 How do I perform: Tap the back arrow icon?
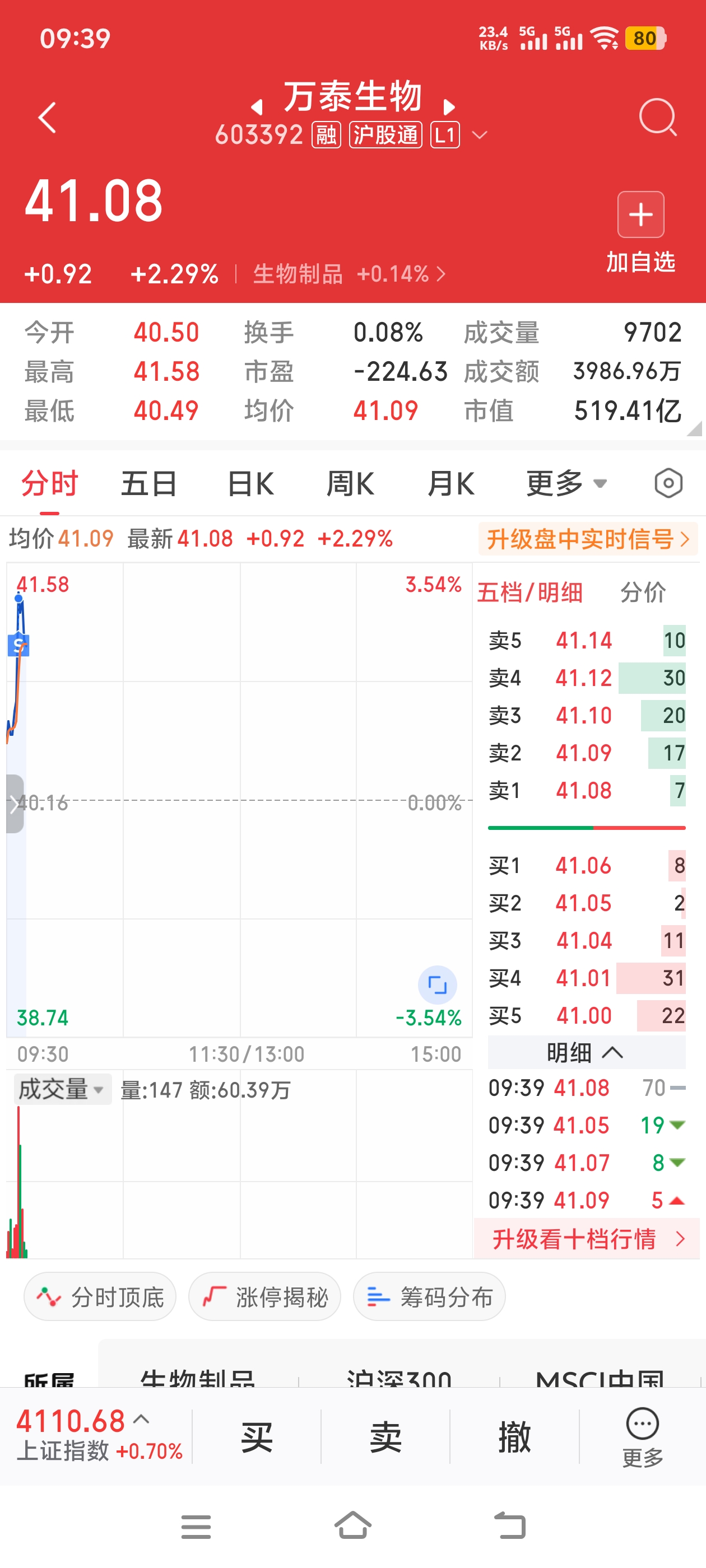pos(47,117)
